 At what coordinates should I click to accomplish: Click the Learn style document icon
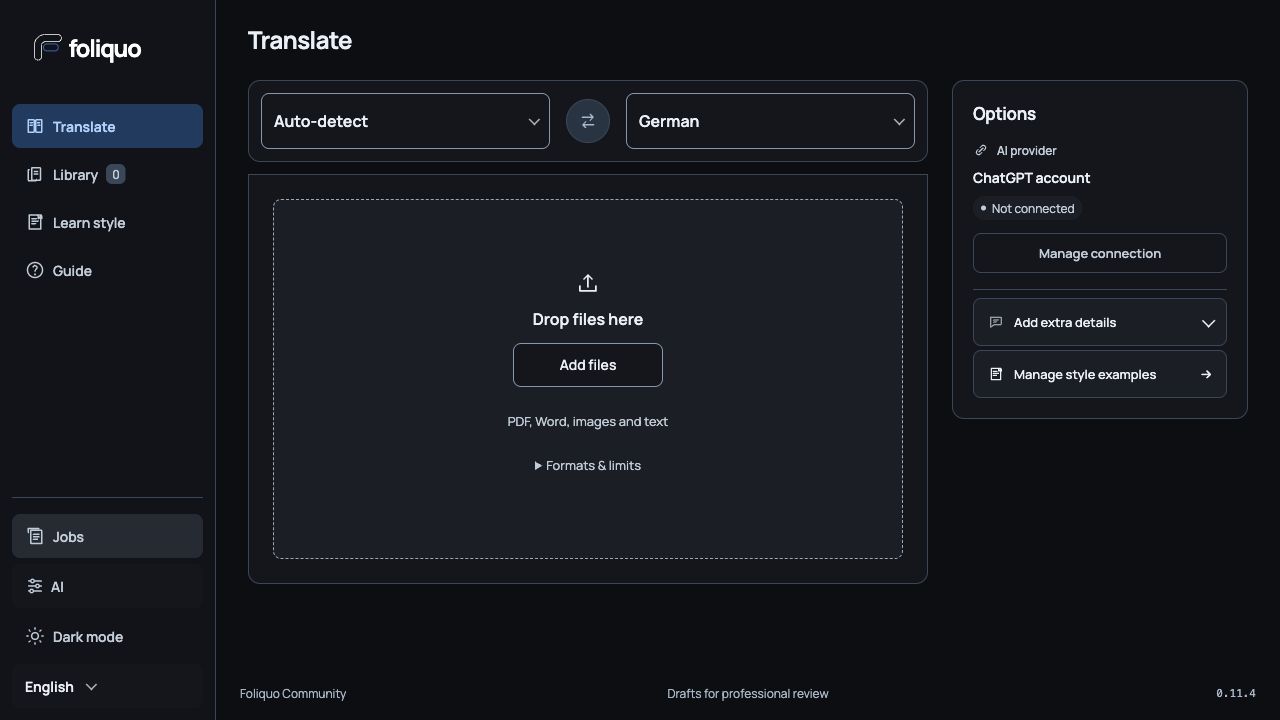(35, 222)
